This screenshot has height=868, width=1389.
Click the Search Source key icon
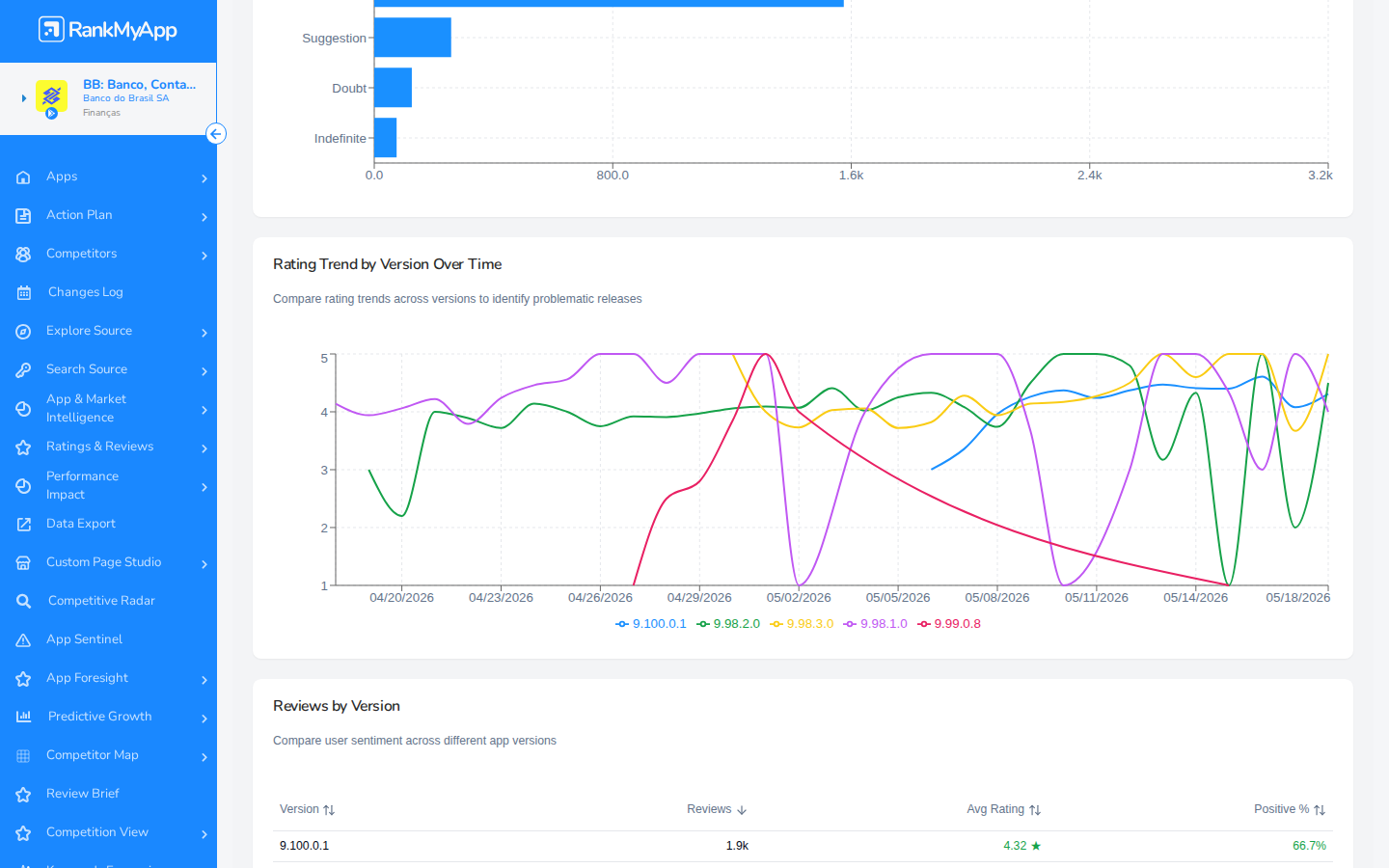pyautogui.click(x=24, y=370)
